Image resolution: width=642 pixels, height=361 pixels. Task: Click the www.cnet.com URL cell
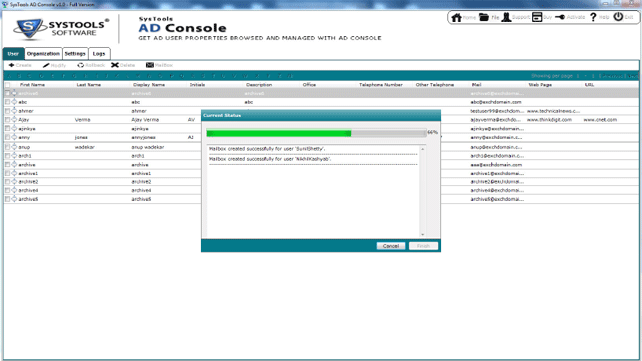point(600,120)
